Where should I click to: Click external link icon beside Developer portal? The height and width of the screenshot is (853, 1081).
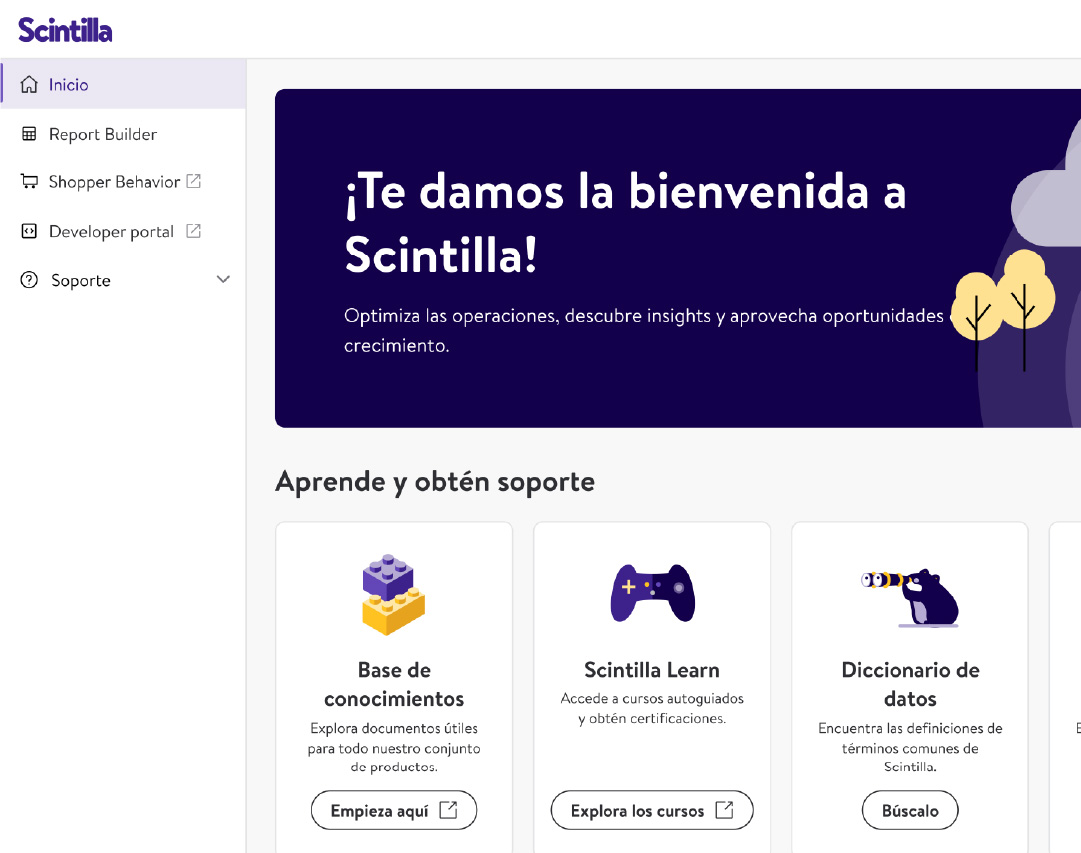click(x=194, y=231)
